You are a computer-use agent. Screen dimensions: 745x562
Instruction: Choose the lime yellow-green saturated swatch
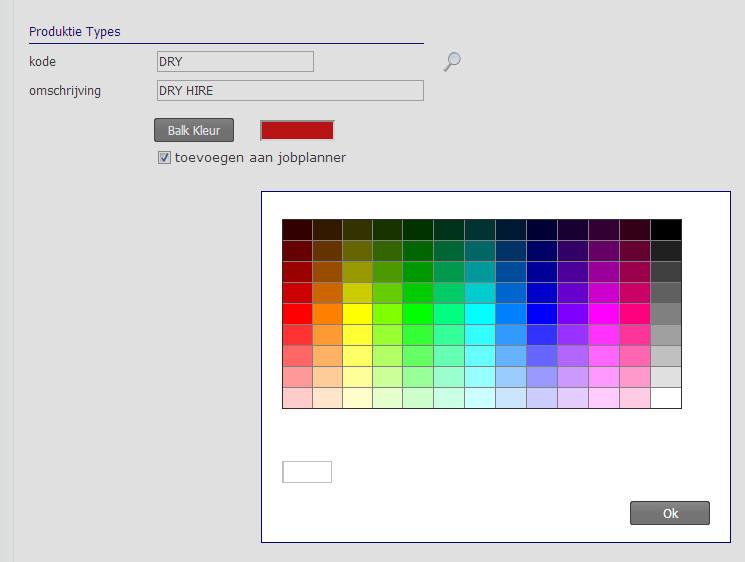(x=388, y=314)
